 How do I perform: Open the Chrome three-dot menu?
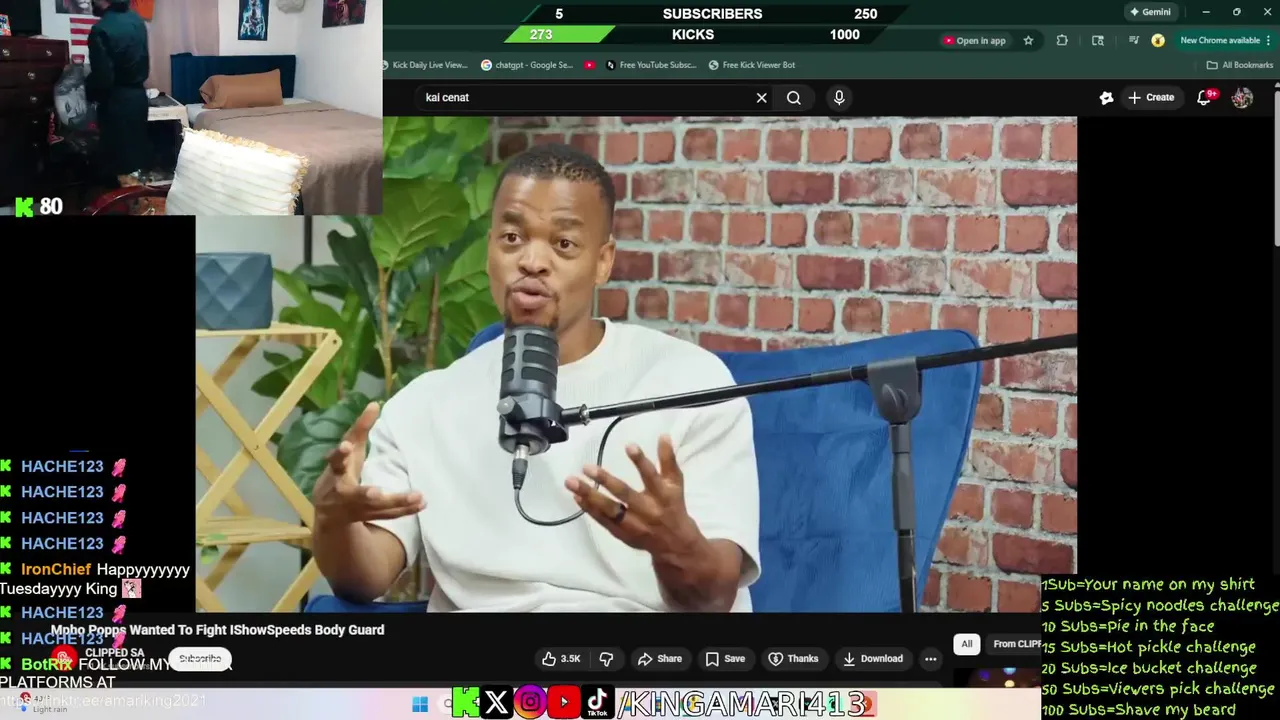pyautogui.click(x=1270, y=41)
